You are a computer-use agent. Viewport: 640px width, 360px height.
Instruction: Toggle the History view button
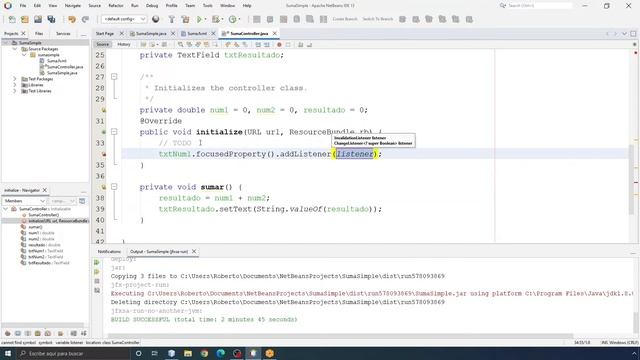coord(124,44)
